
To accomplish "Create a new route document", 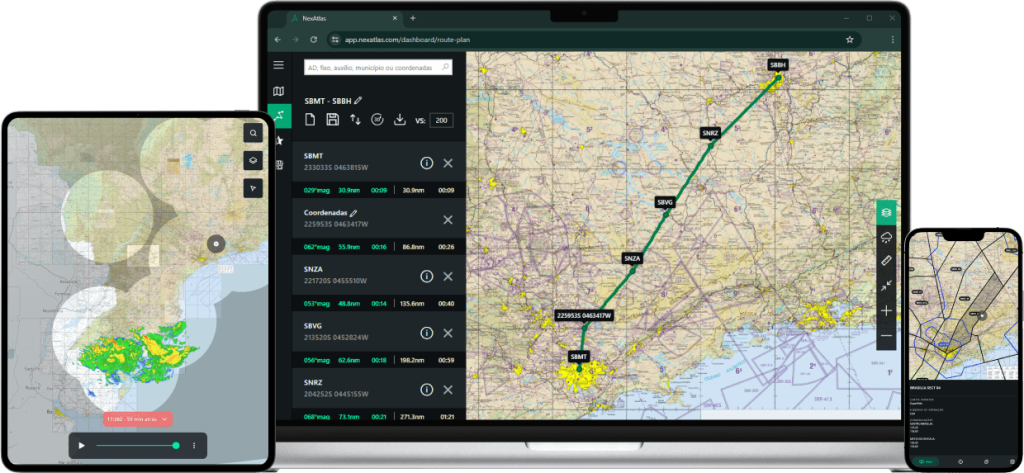I will [x=310, y=120].
